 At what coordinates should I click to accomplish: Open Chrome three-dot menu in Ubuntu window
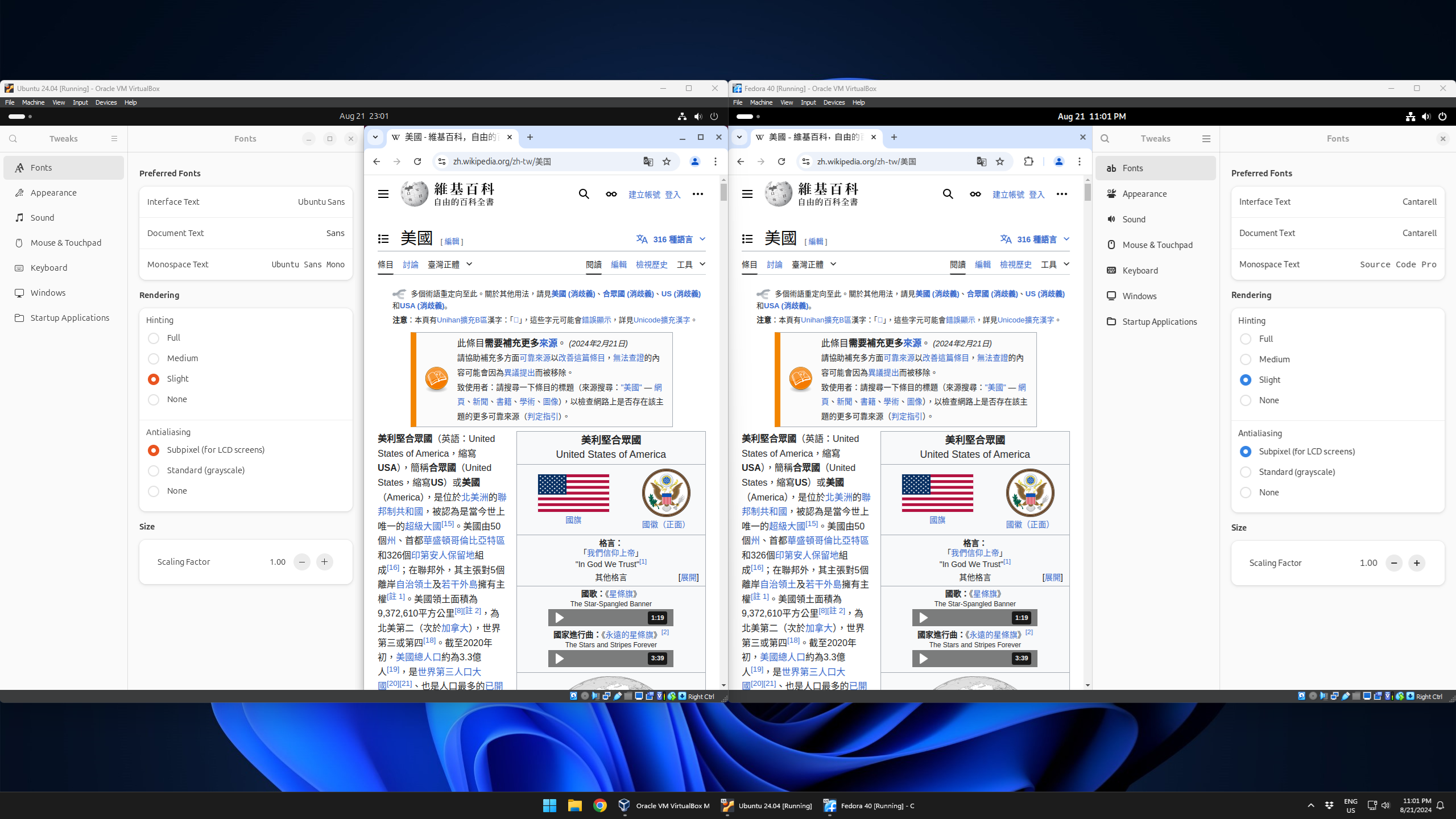coord(715,162)
